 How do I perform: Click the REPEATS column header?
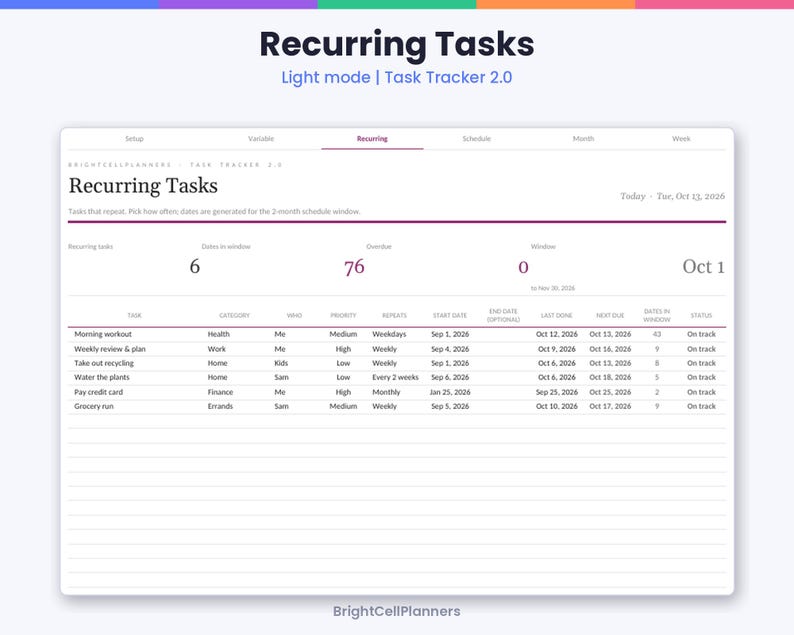394,315
